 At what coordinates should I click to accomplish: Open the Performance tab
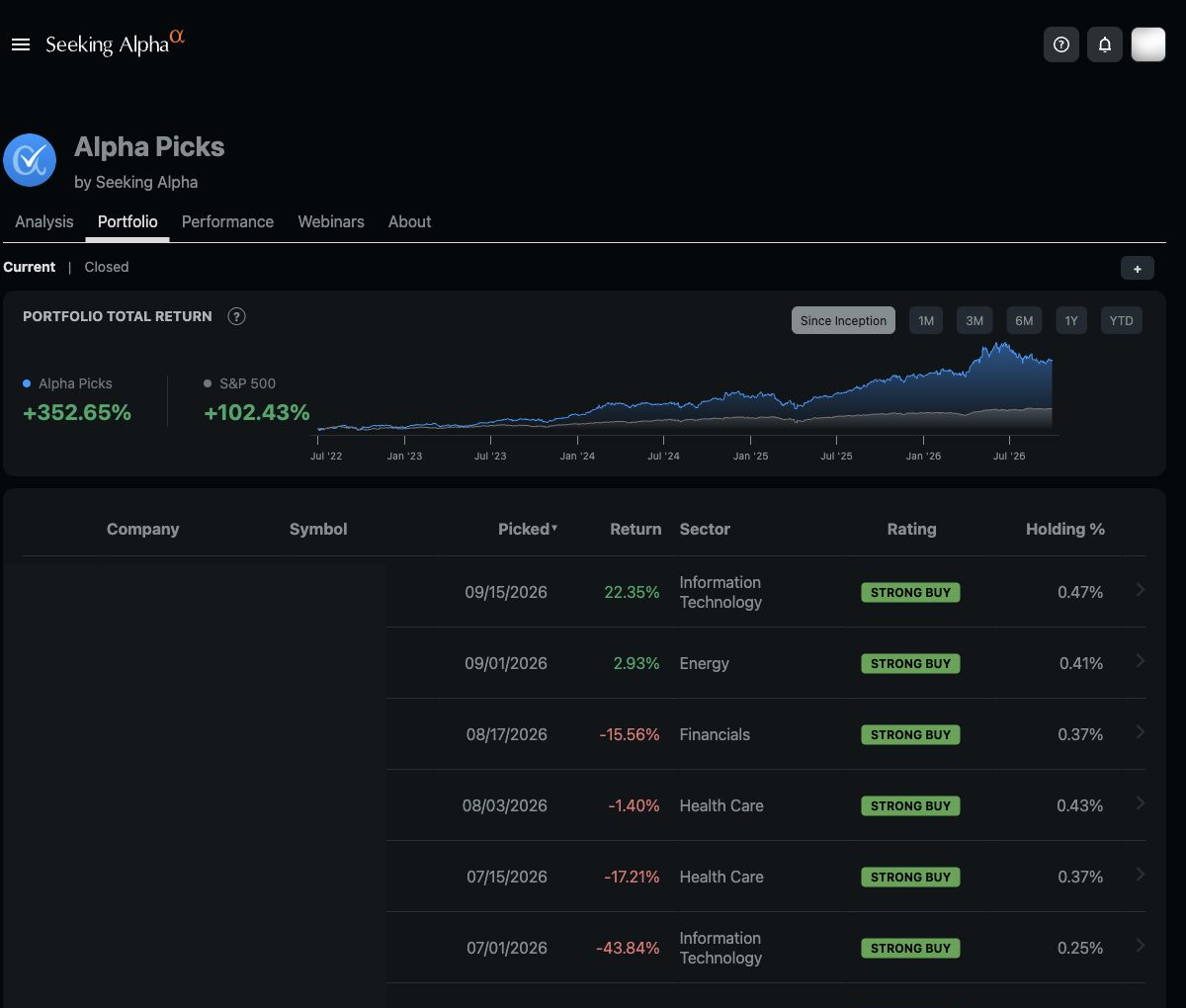(227, 221)
